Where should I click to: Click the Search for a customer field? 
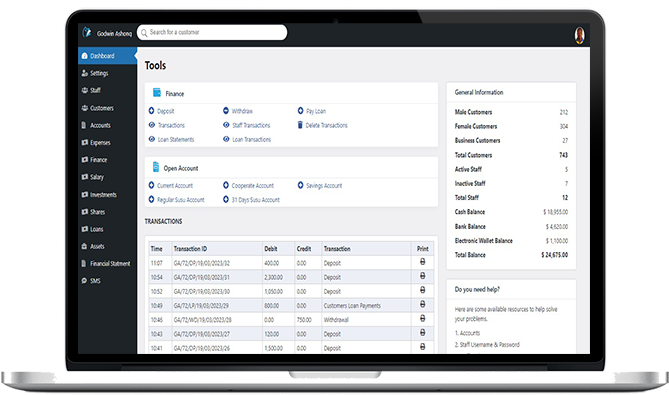[212, 32]
